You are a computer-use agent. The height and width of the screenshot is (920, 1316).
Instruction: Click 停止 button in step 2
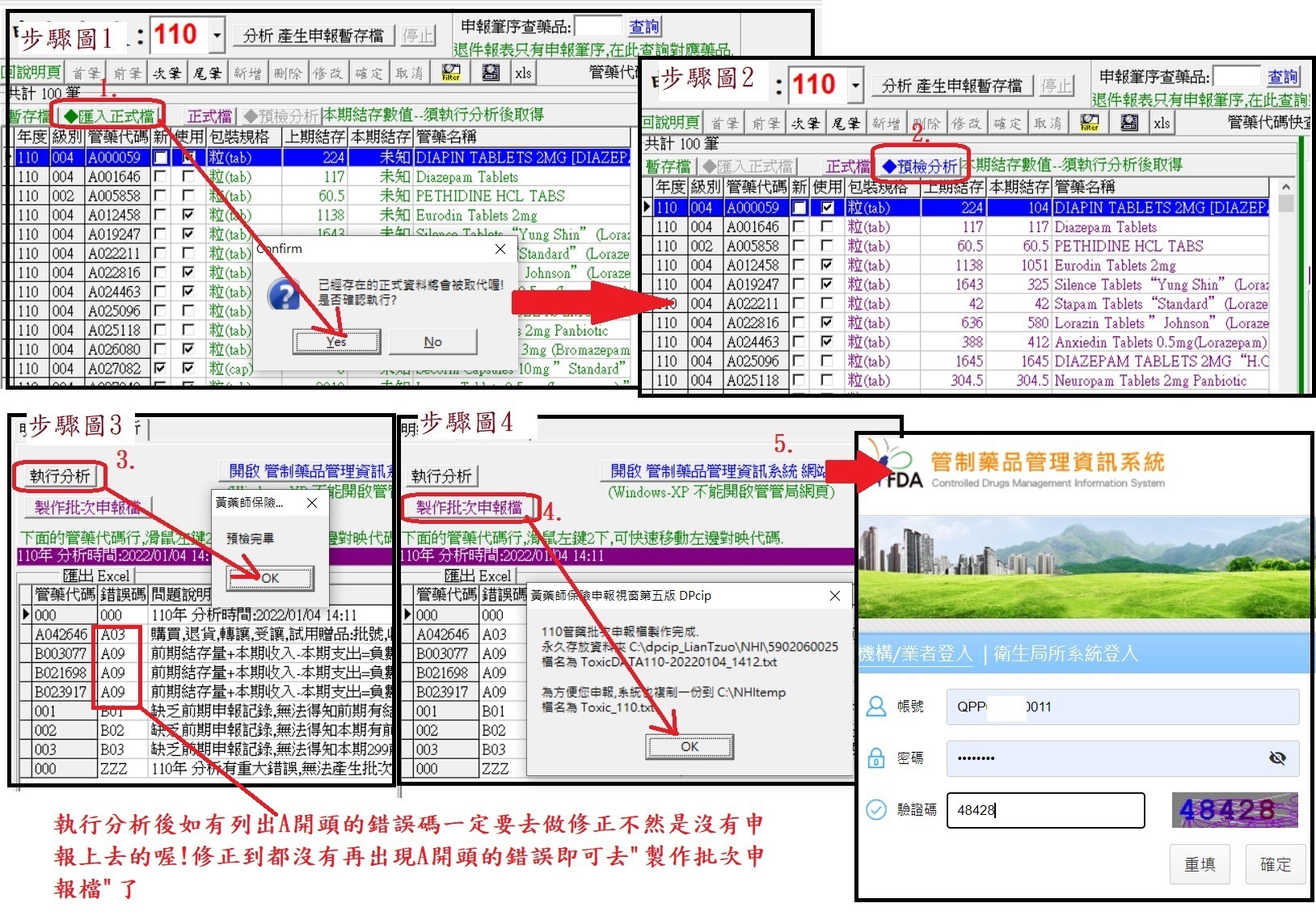tap(1055, 85)
